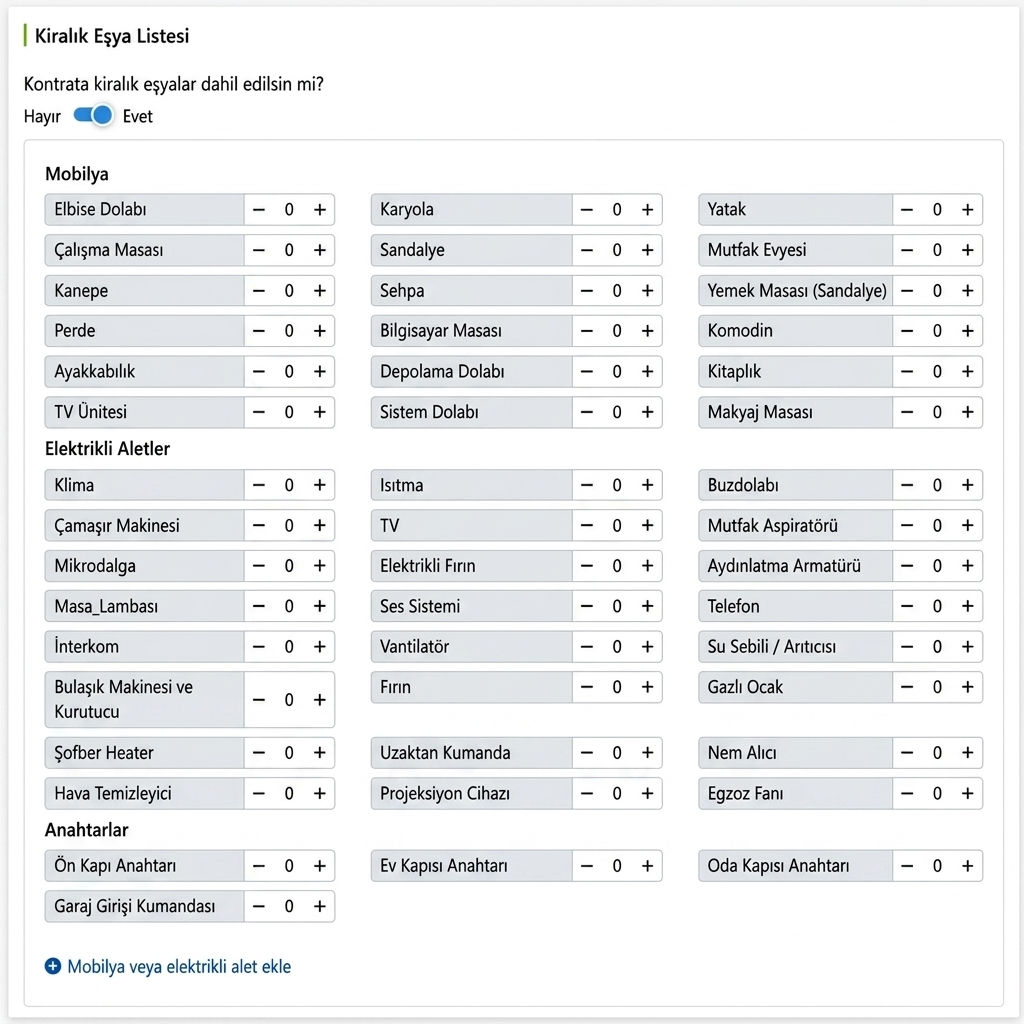1024x1024 pixels.
Task: Decrease Karyola quantity with minus icon
Action: (586, 210)
